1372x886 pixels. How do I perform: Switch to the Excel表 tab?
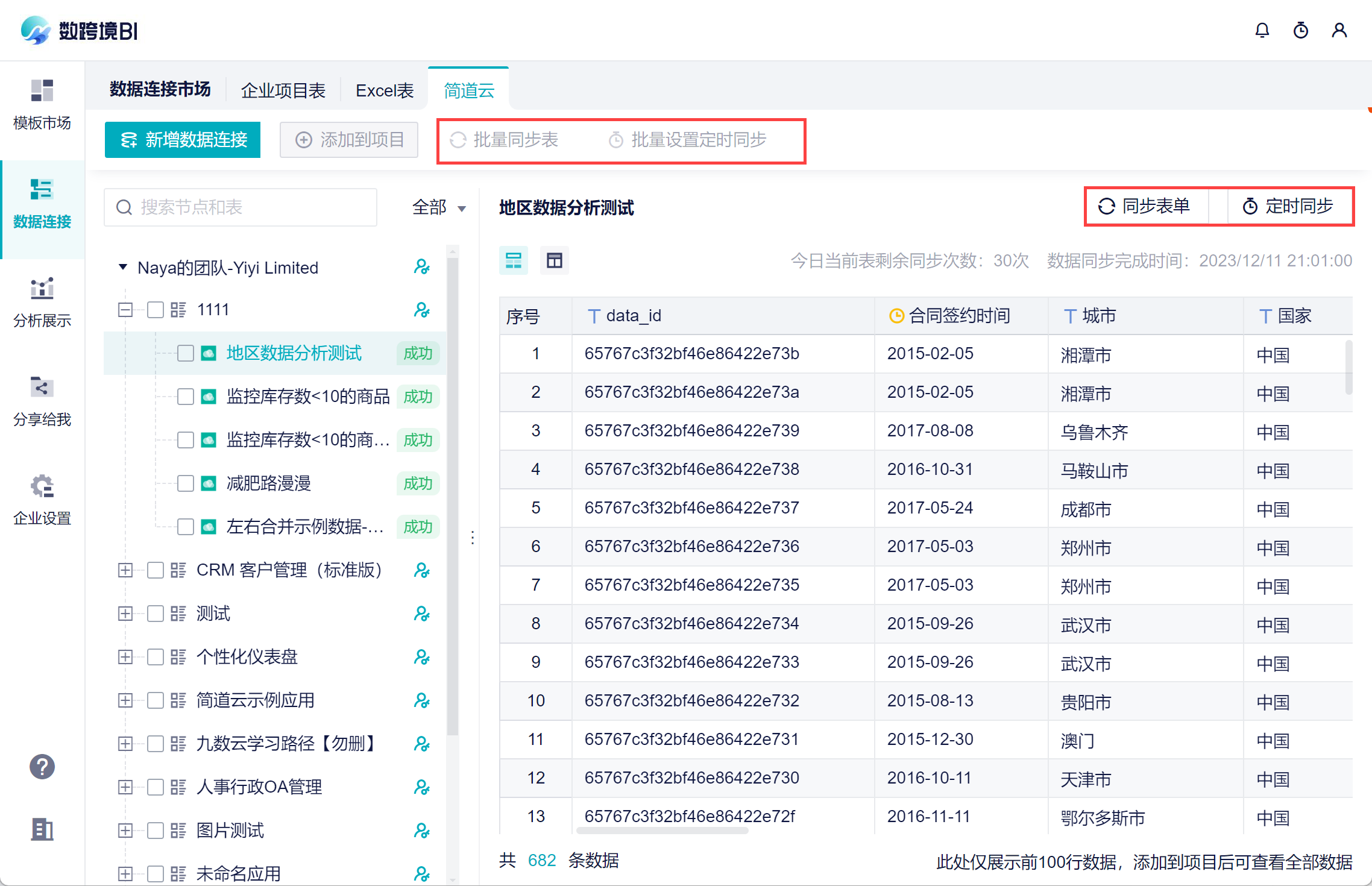click(x=384, y=90)
